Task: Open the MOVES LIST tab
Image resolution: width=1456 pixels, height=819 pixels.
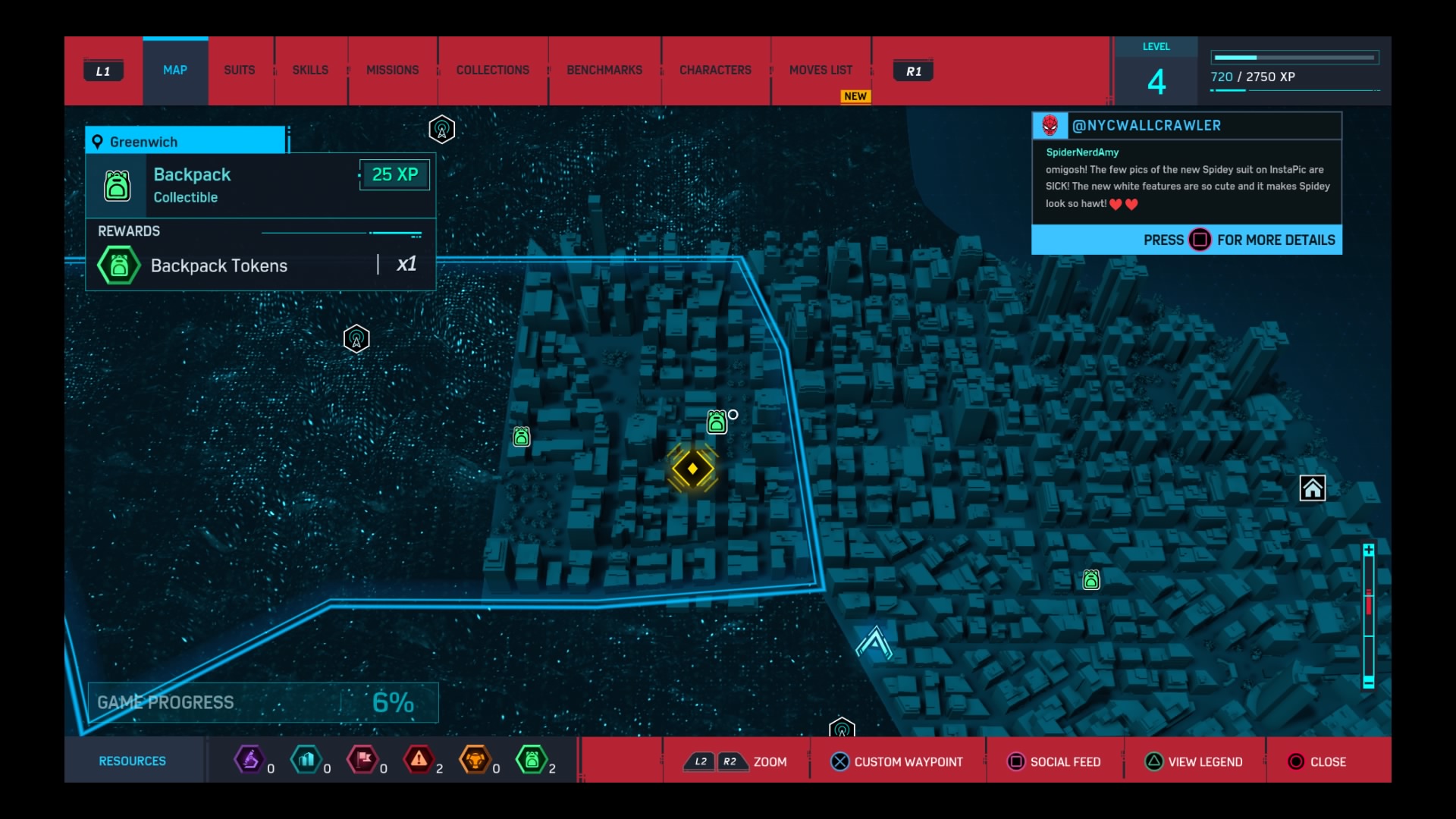Action: tap(821, 71)
